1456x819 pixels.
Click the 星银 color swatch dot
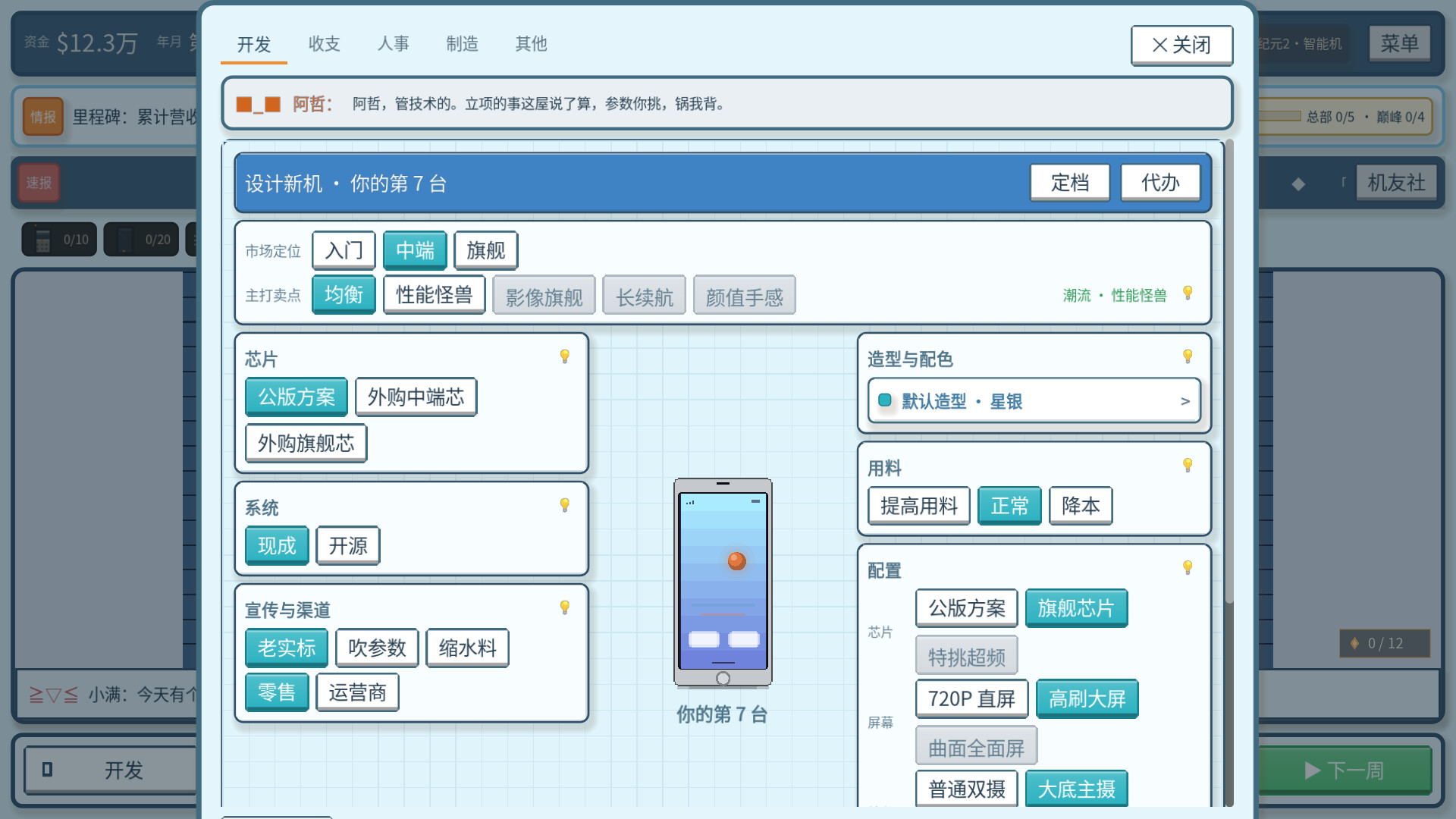click(884, 400)
